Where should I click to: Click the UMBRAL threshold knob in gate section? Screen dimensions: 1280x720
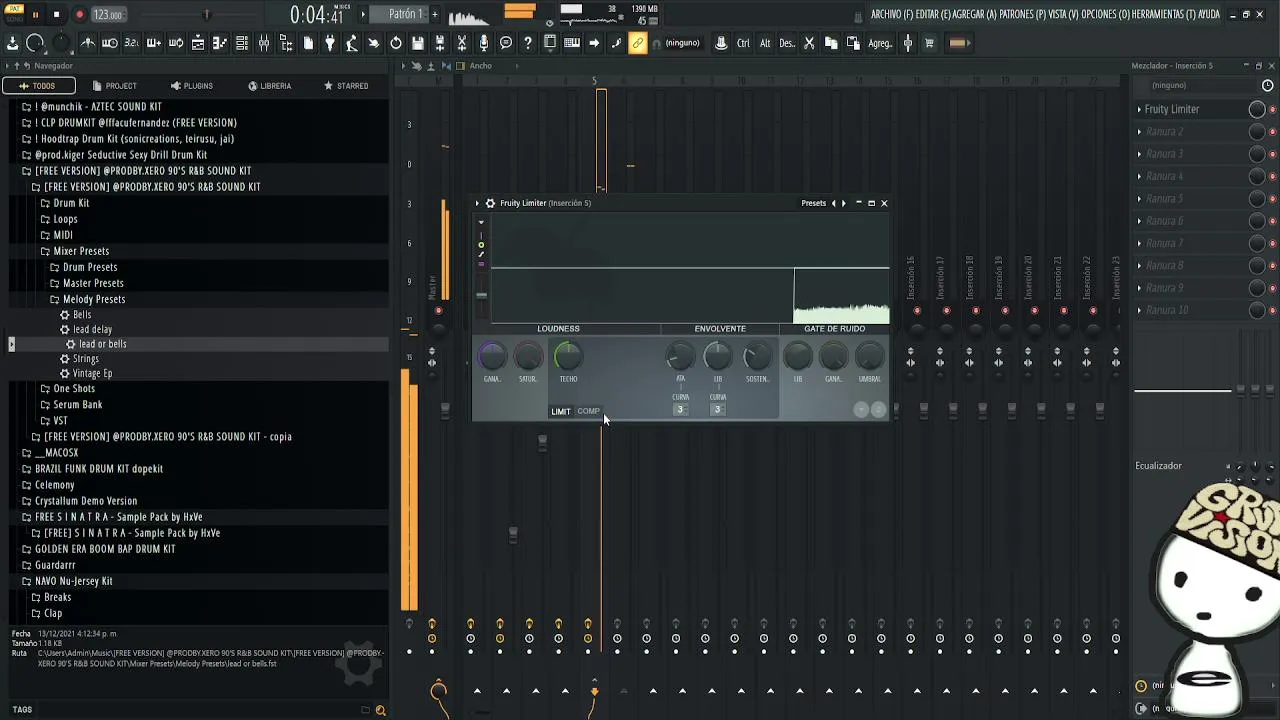870,355
